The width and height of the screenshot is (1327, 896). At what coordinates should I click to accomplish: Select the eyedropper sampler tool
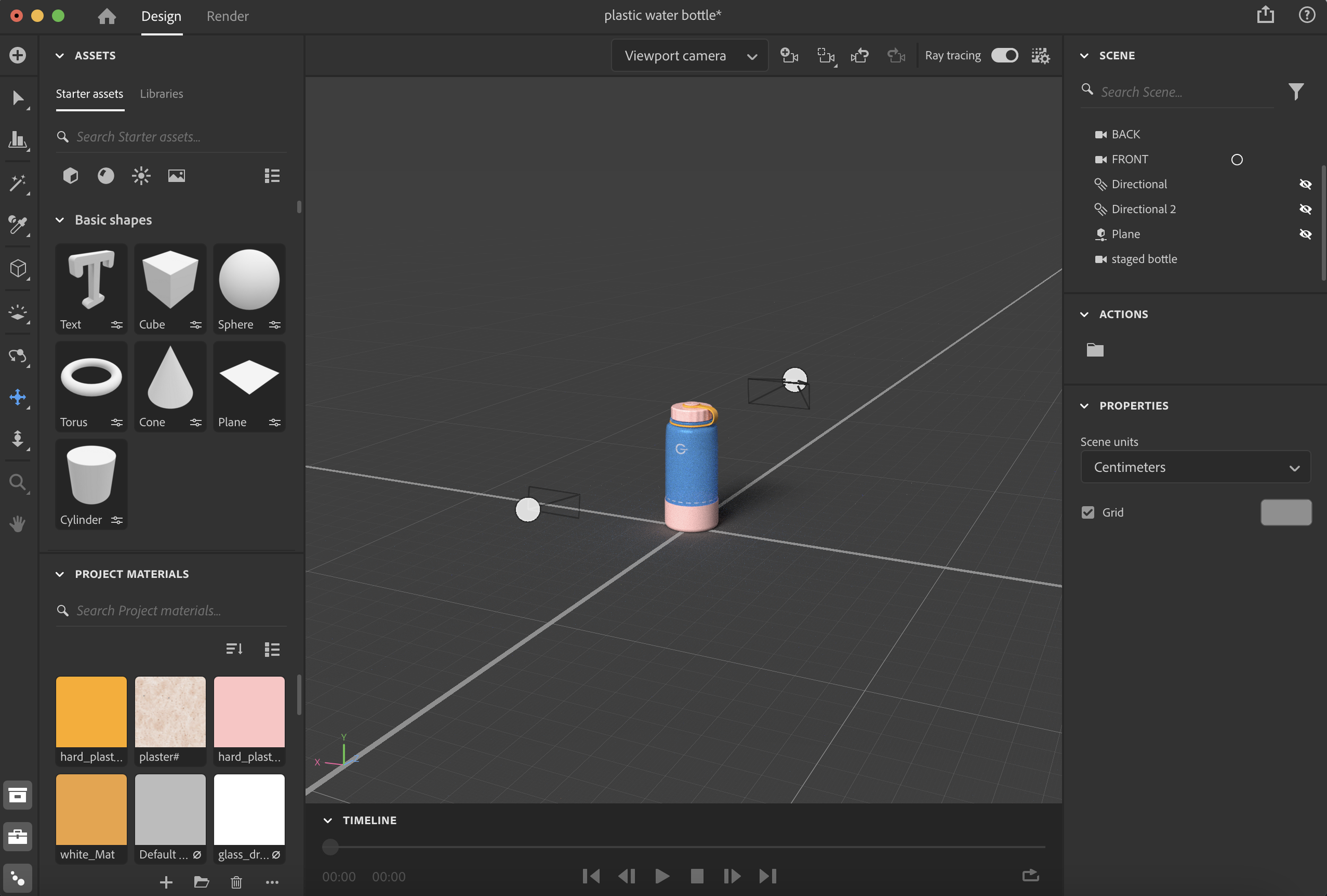click(x=18, y=225)
